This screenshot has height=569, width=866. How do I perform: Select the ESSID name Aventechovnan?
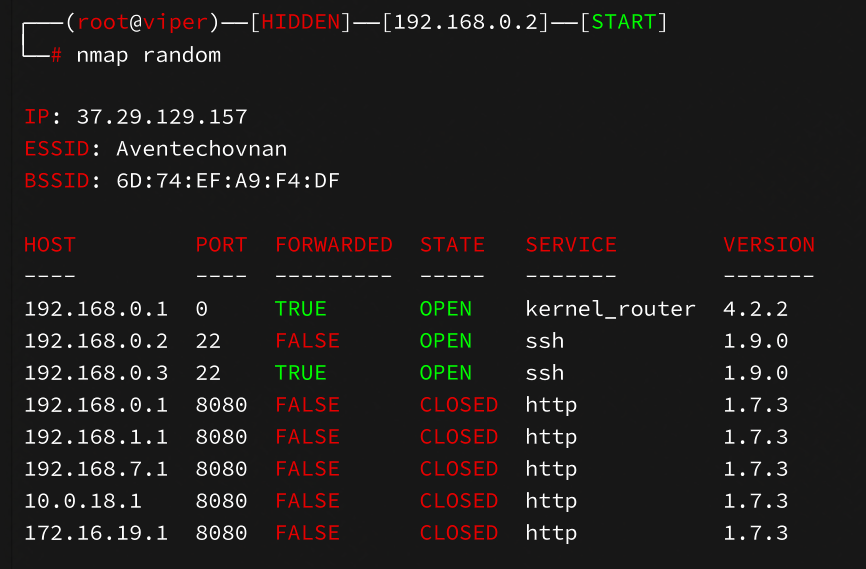coord(201,149)
